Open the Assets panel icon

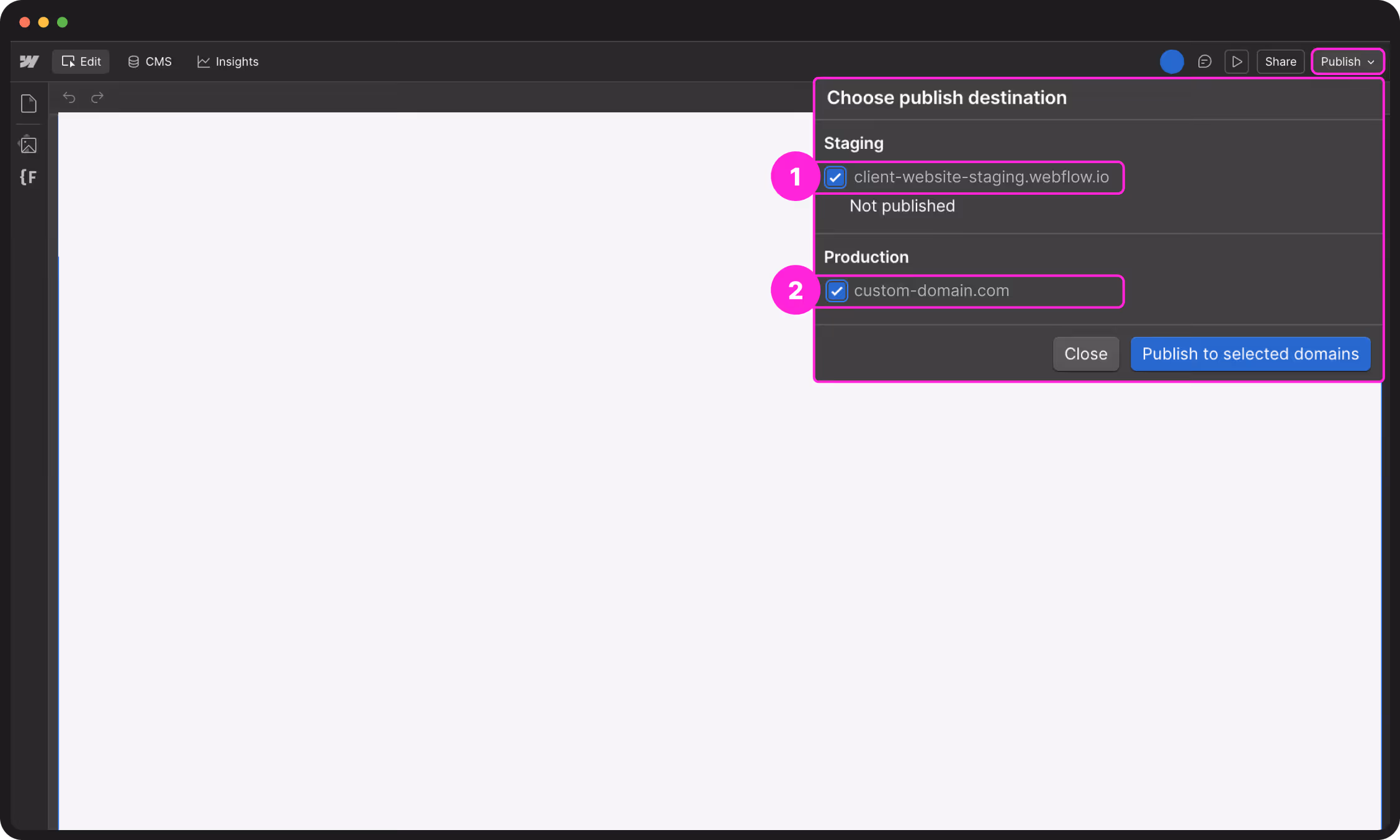point(29,144)
